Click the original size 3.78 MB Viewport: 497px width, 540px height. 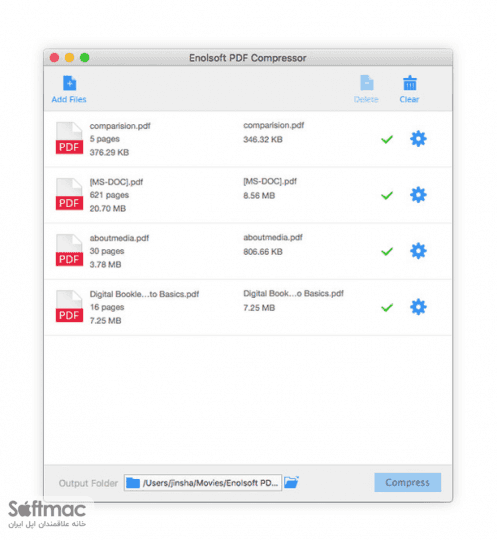click(105, 264)
